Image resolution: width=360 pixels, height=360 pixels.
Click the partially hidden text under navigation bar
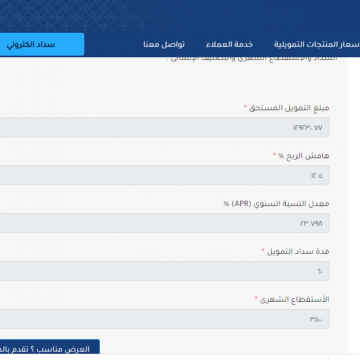254,59
